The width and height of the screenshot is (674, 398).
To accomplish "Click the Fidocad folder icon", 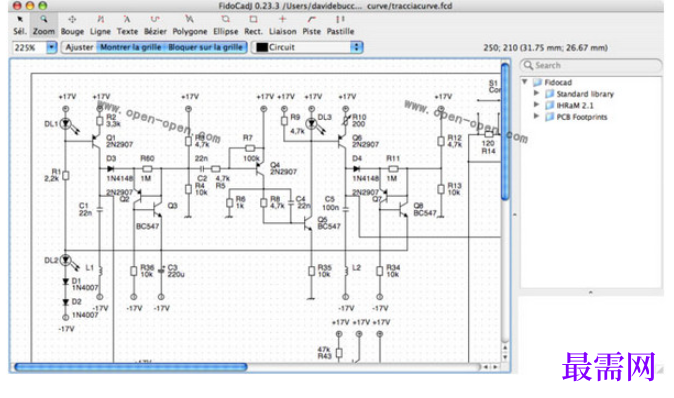I will click(x=537, y=82).
